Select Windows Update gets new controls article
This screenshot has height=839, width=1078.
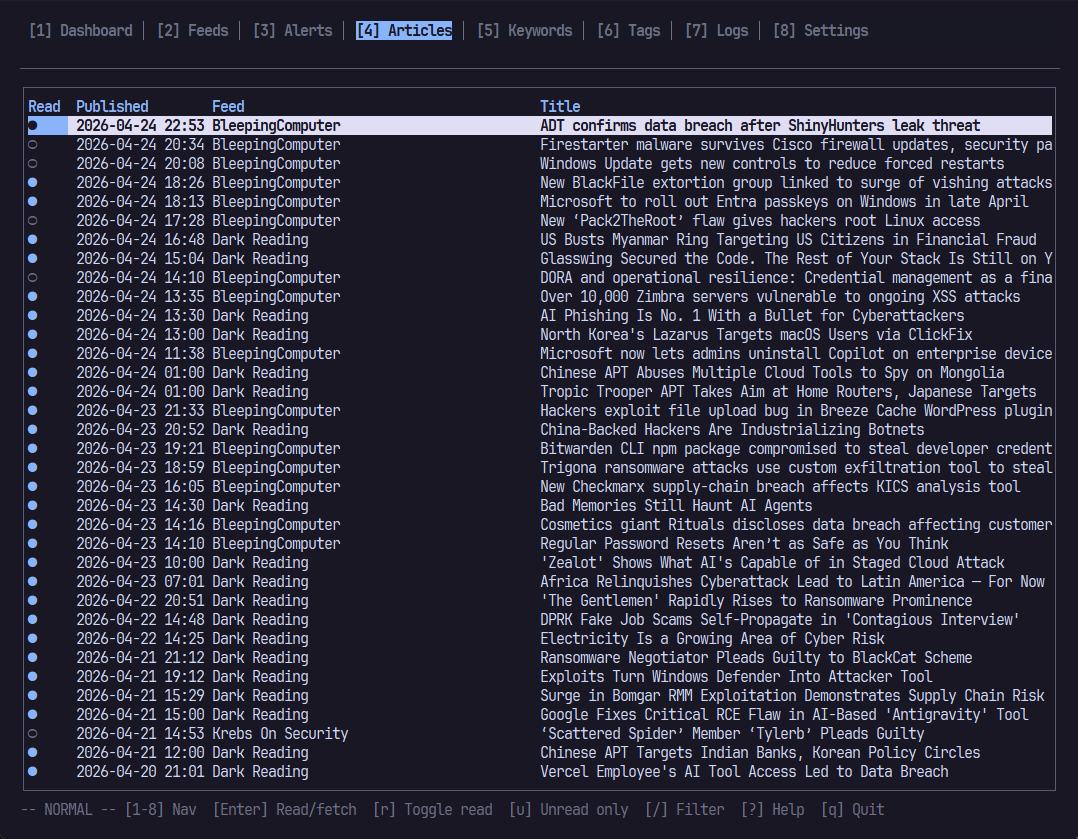pyautogui.click(x=540, y=164)
